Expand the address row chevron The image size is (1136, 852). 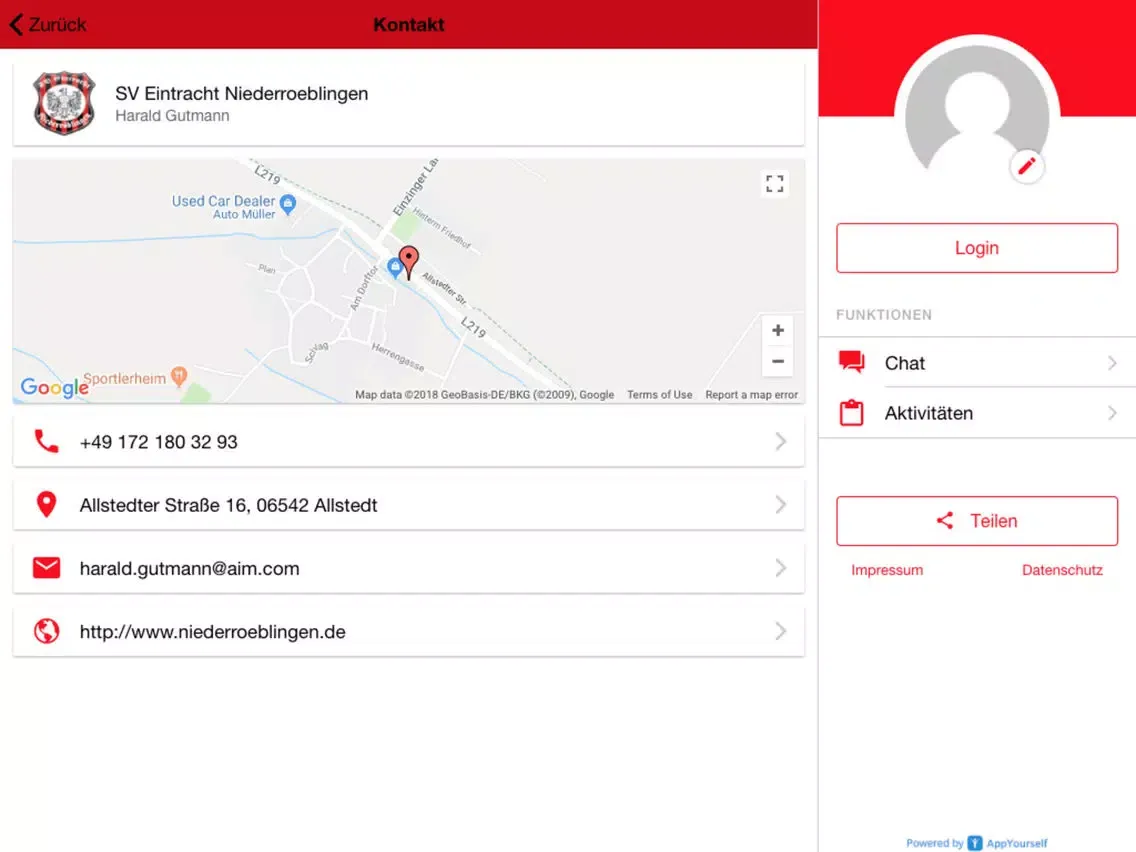point(780,504)
